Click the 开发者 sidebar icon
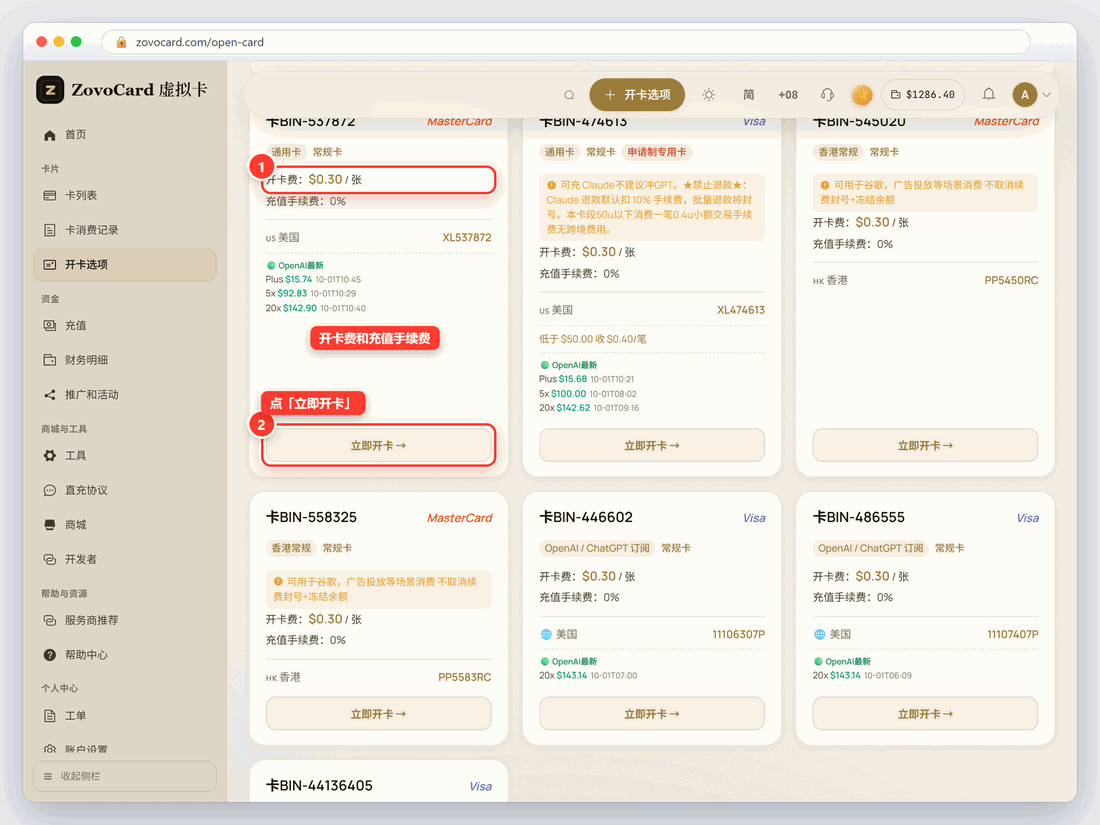The image size is (1100, 825). (x=50, y=560)
